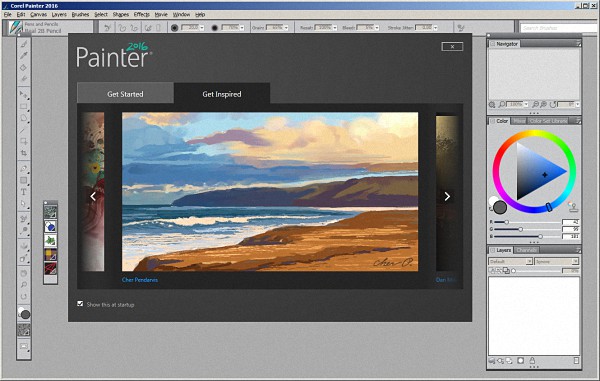Viewport: 600px width, 381px height.
Task: Click the R slider in Color panel
Action: 527,222
